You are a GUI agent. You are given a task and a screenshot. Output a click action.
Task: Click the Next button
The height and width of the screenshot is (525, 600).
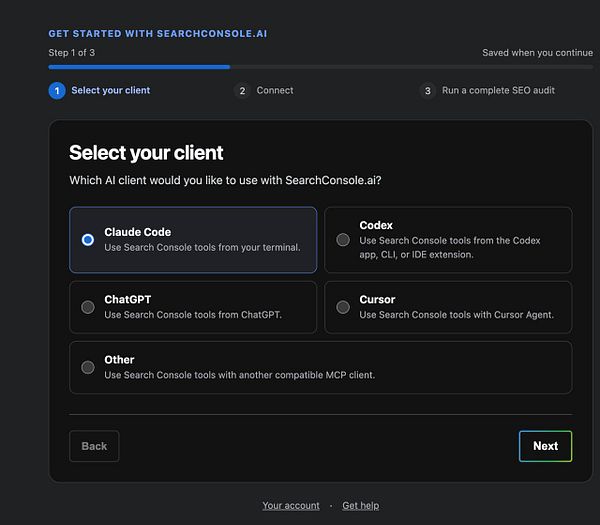(545, 446)
